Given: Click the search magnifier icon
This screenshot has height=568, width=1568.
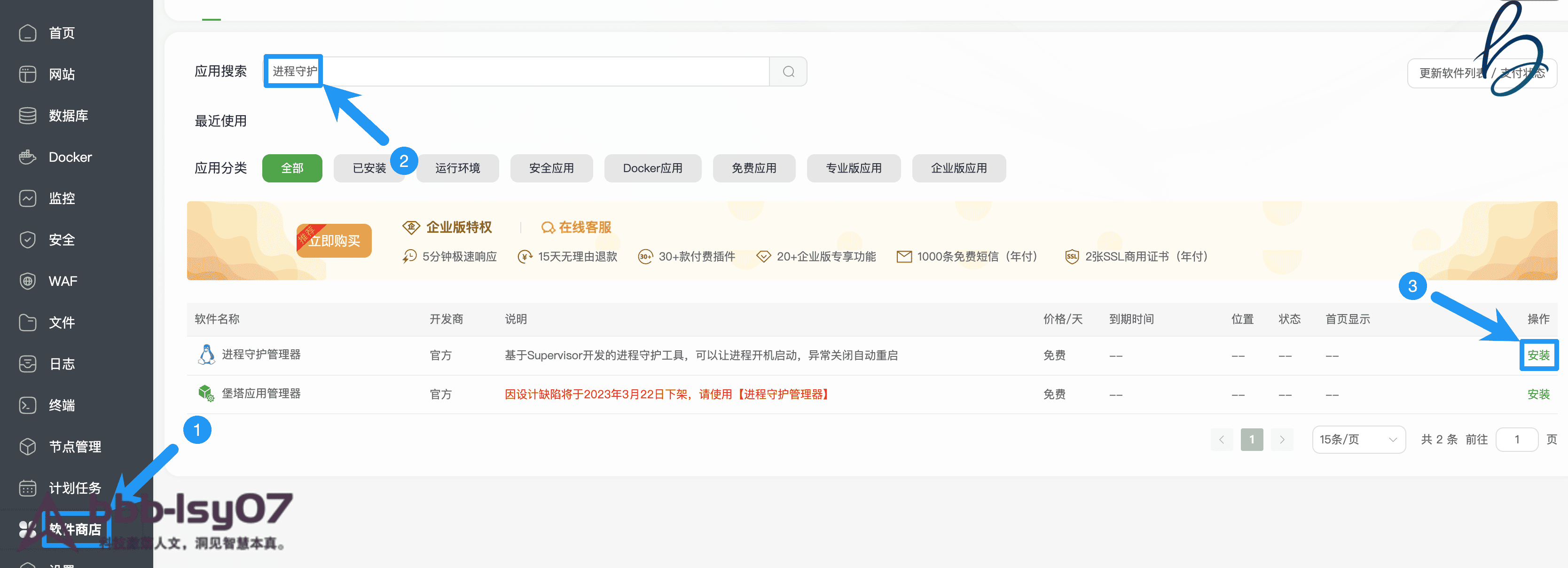Looking at the screenshot, I should [x=788, y=71].
